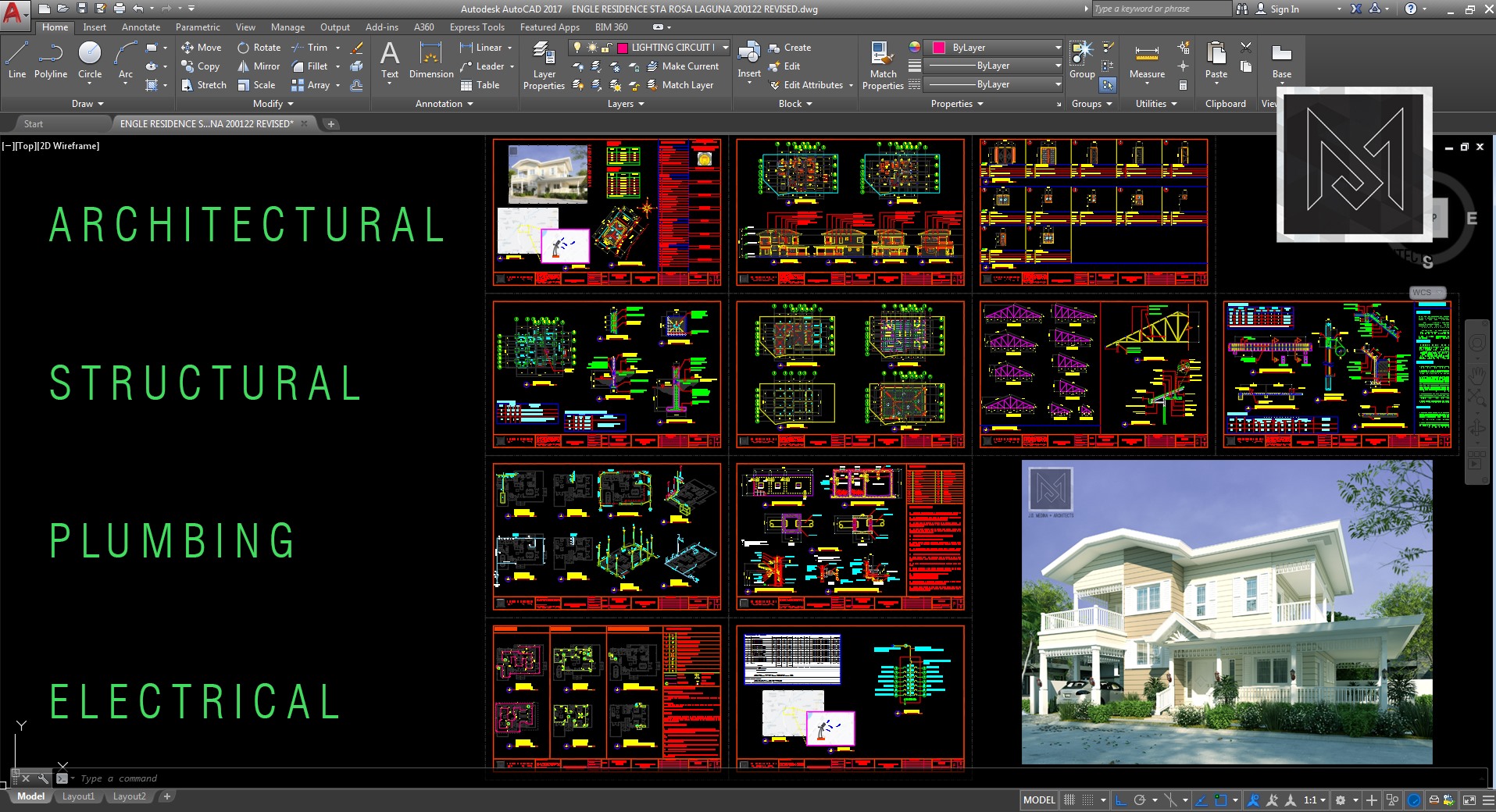
Task: Click the Mirror tool
Action: pyautogui.click(x=259, y=66)
